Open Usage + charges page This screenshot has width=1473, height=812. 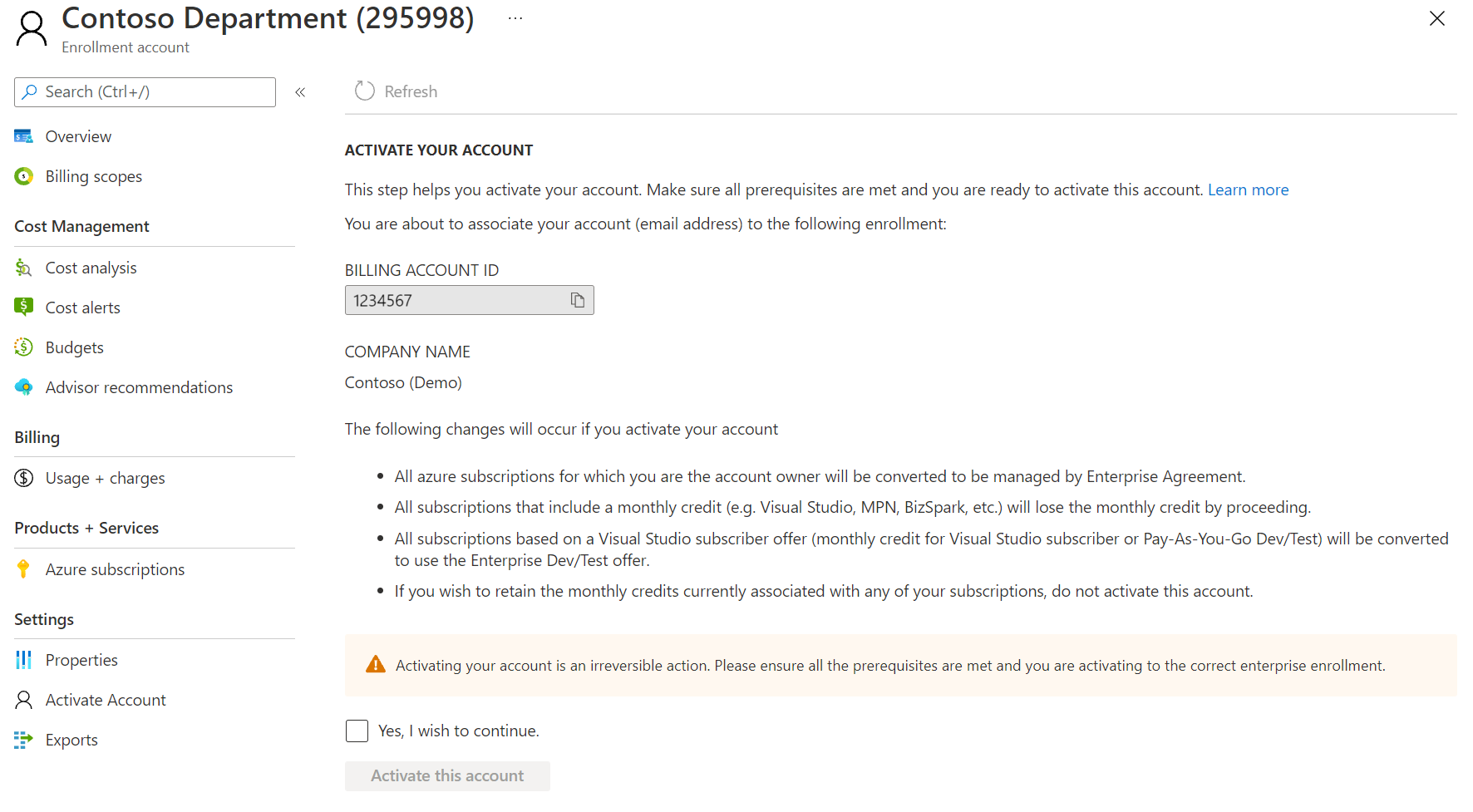[x=105, y=478]
